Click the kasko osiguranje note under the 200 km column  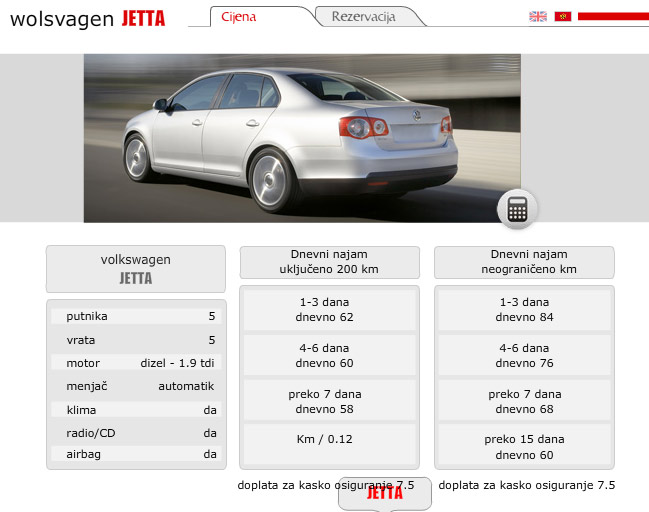click(x=325, y=485)
